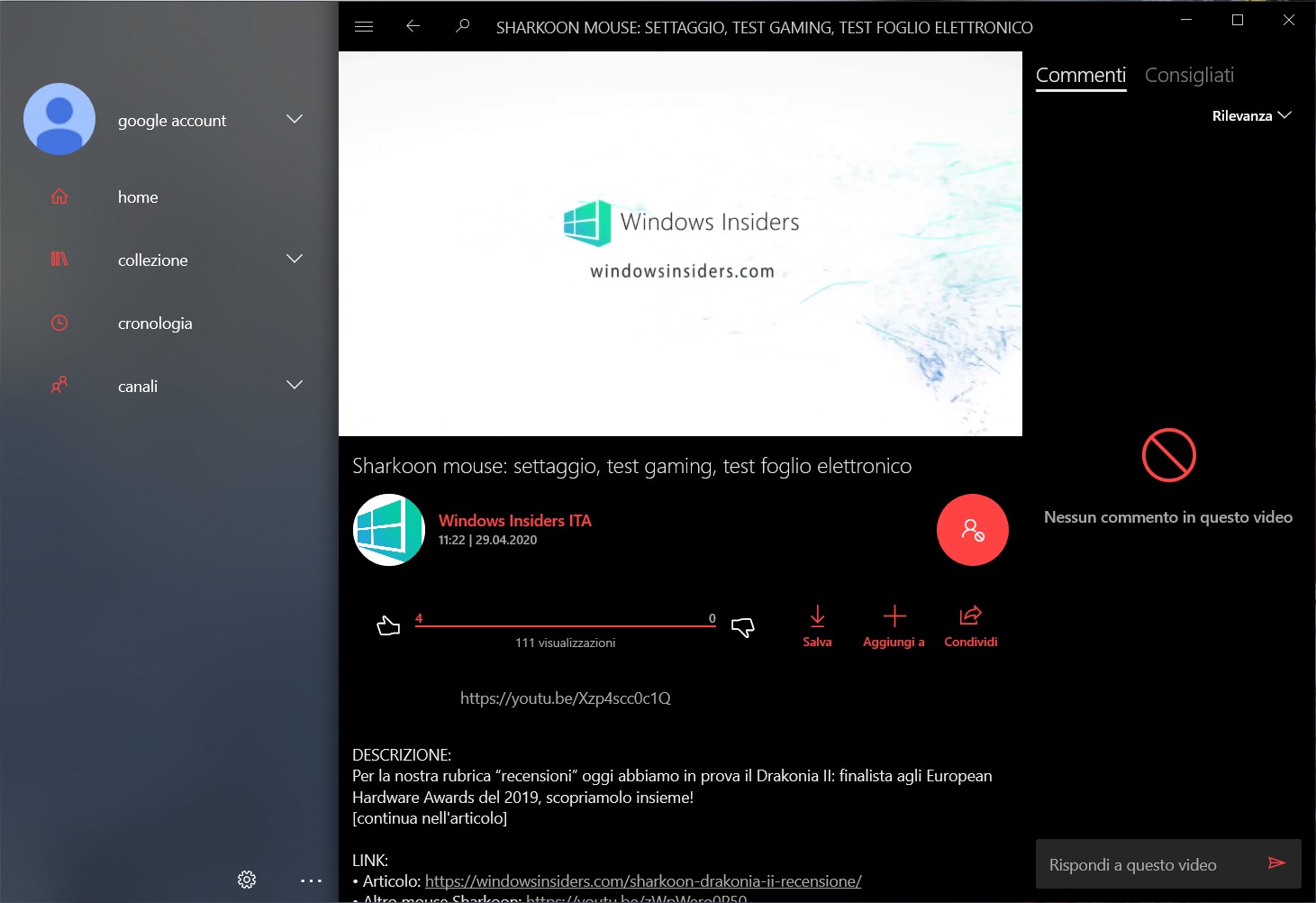Open the windowsinsiders.com sharkoon article link
This screenshot has width=1316, height=903.
point(643,881)
